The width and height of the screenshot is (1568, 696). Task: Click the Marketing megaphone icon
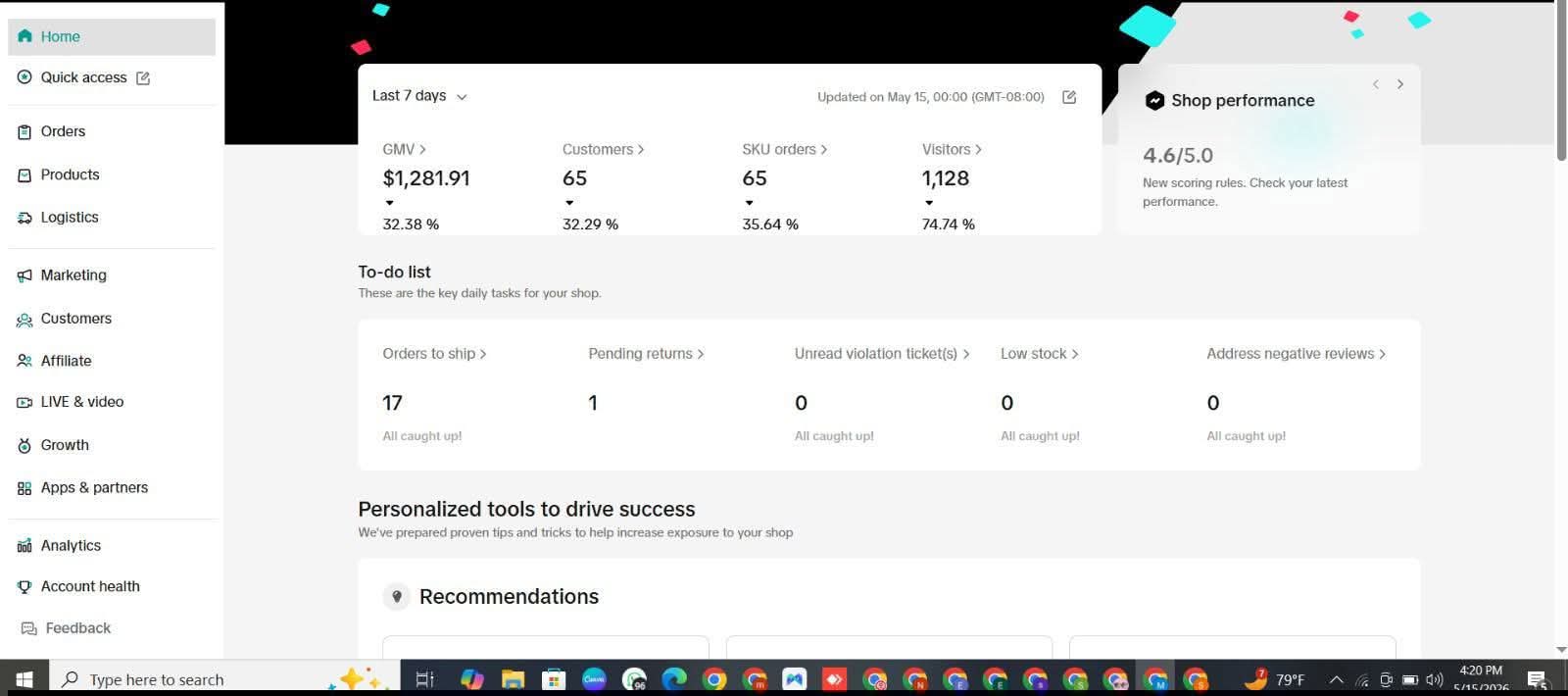click(x=24, y=275)
